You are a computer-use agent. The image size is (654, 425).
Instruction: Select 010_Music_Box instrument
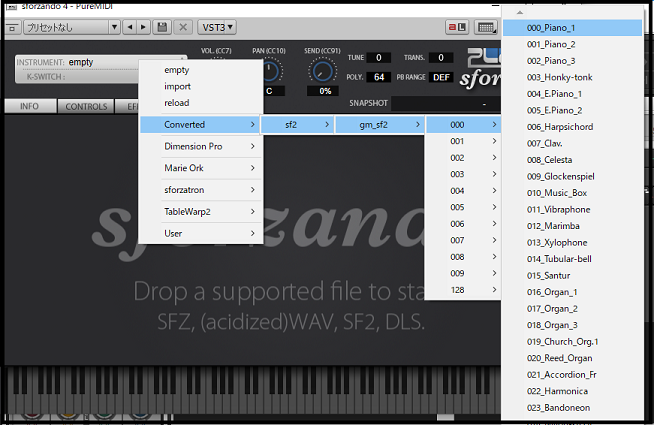tap(572, 193)
